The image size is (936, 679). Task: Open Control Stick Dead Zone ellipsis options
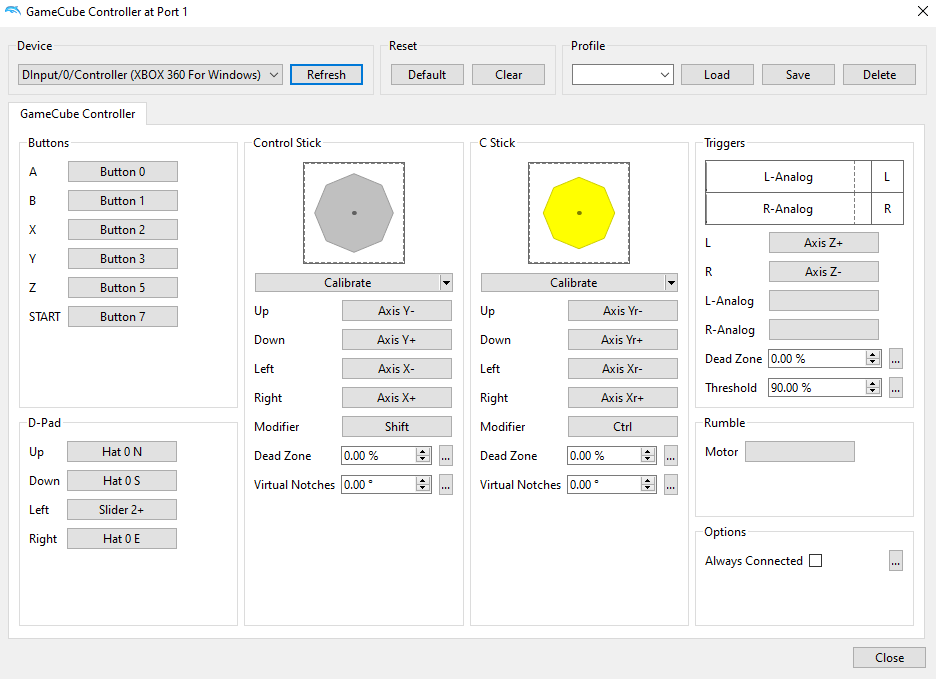[x=446, y=456]
